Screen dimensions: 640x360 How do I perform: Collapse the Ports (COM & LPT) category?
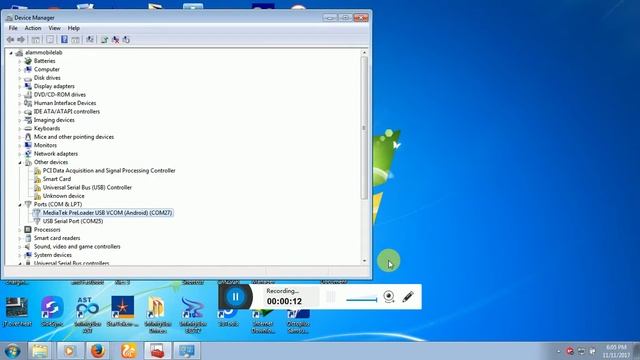point(19,204)
